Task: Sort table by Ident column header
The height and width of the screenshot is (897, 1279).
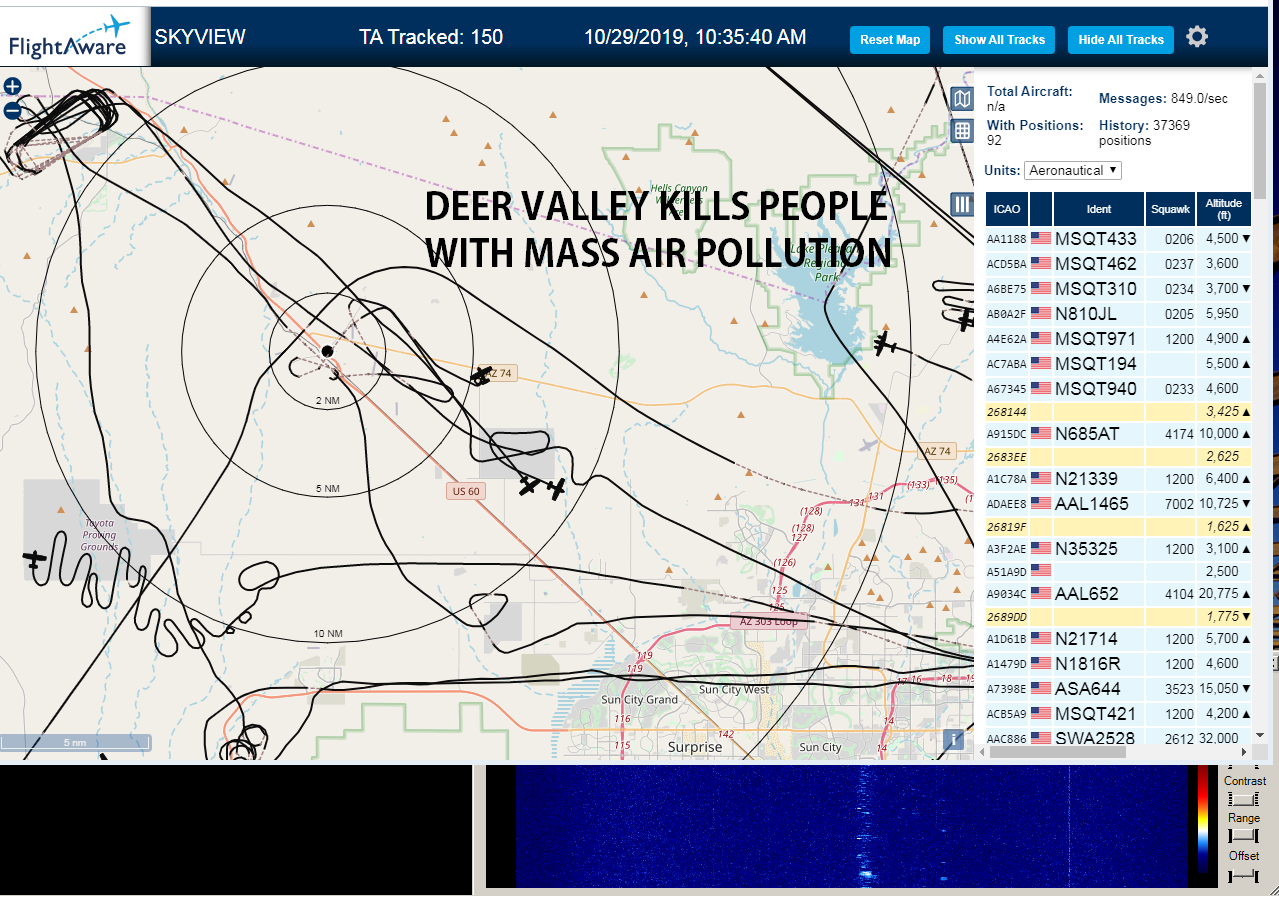Action: [1098, 209]
